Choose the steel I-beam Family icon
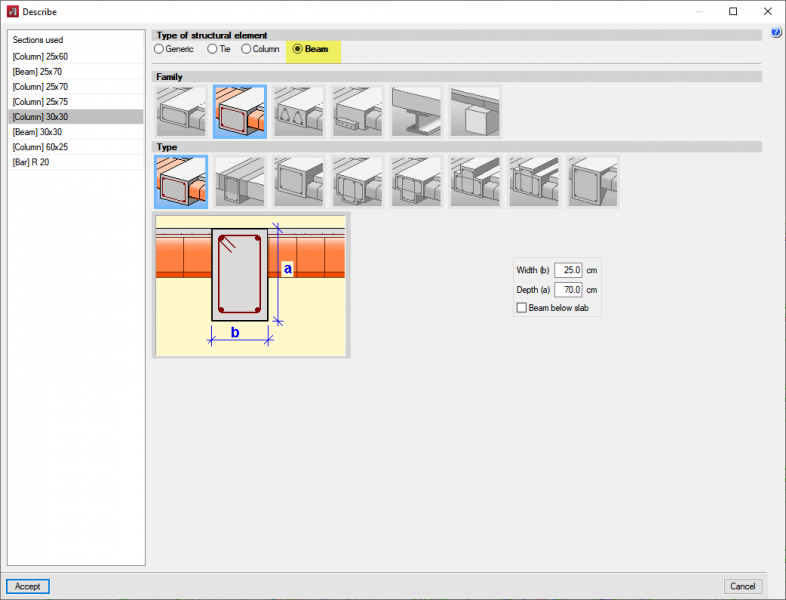This screenshot has width=786, height=600. coord(416,111)
